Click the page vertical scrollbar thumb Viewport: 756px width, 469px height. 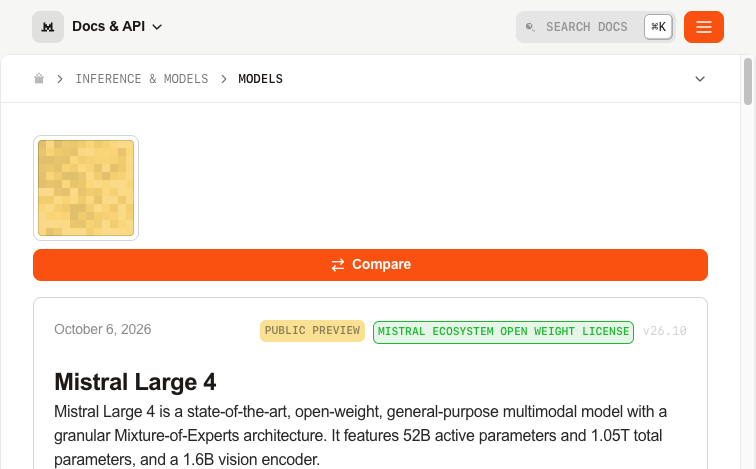748,81
